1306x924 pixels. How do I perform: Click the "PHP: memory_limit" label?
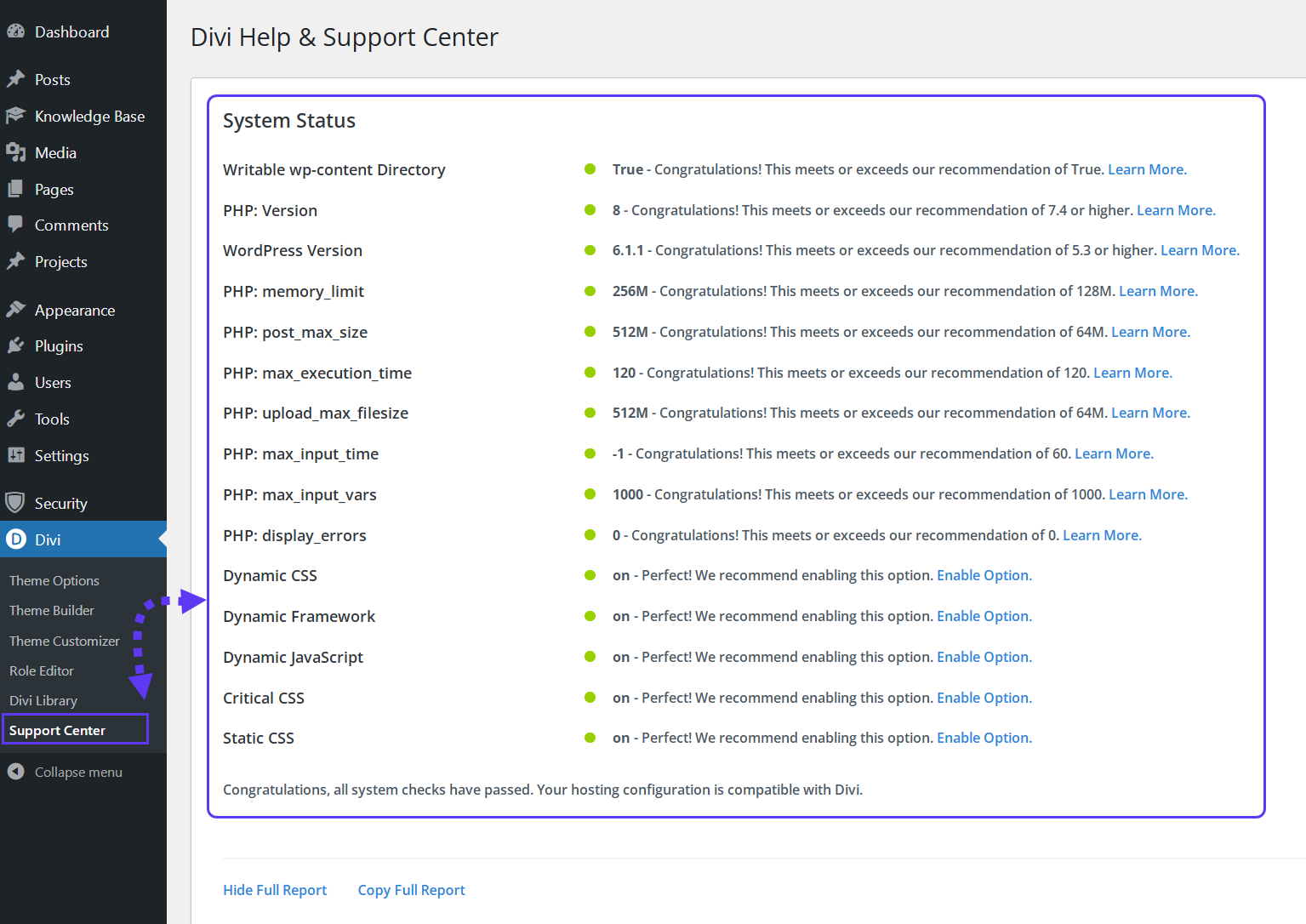coord(294,292)
